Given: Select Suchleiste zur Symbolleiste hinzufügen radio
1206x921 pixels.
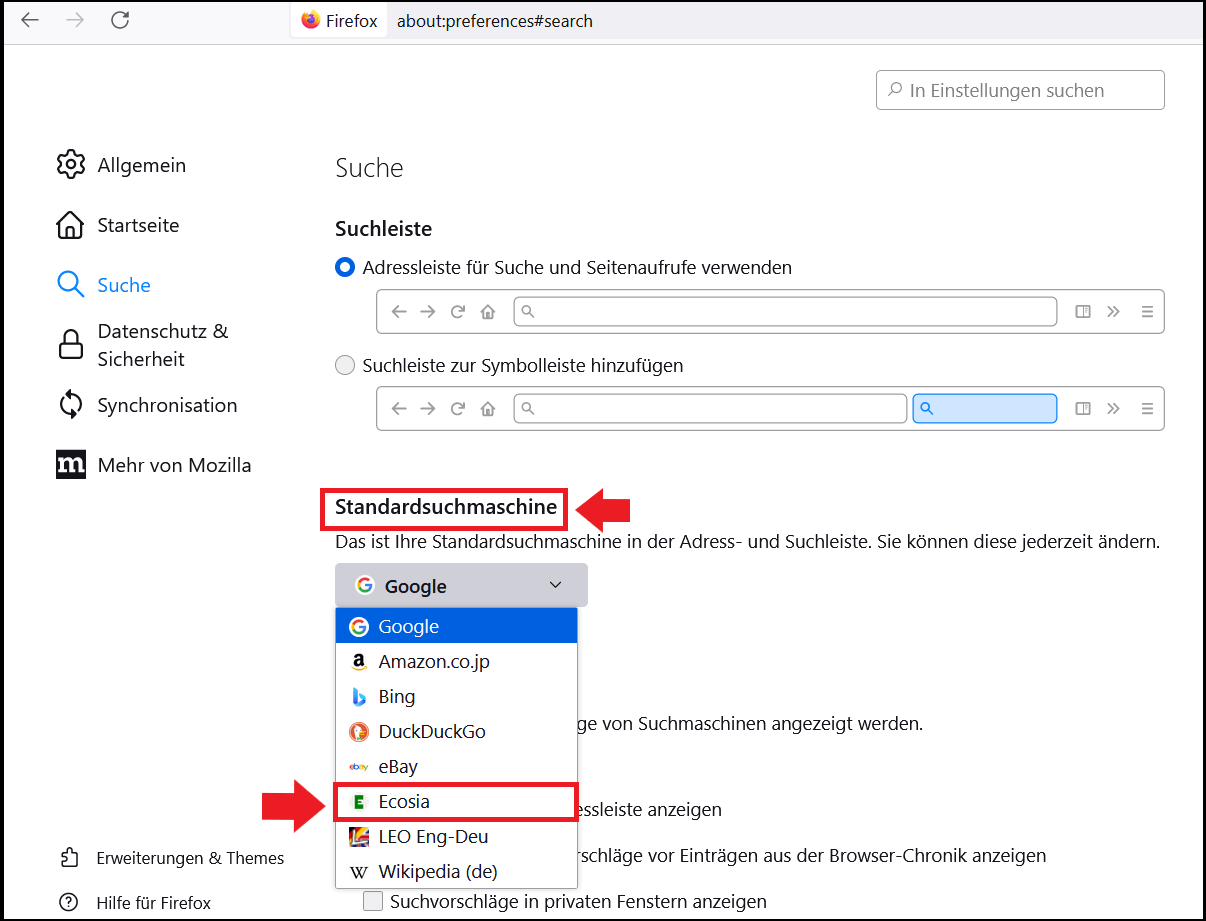Looking at the screenshot, I should coord(345,366).
